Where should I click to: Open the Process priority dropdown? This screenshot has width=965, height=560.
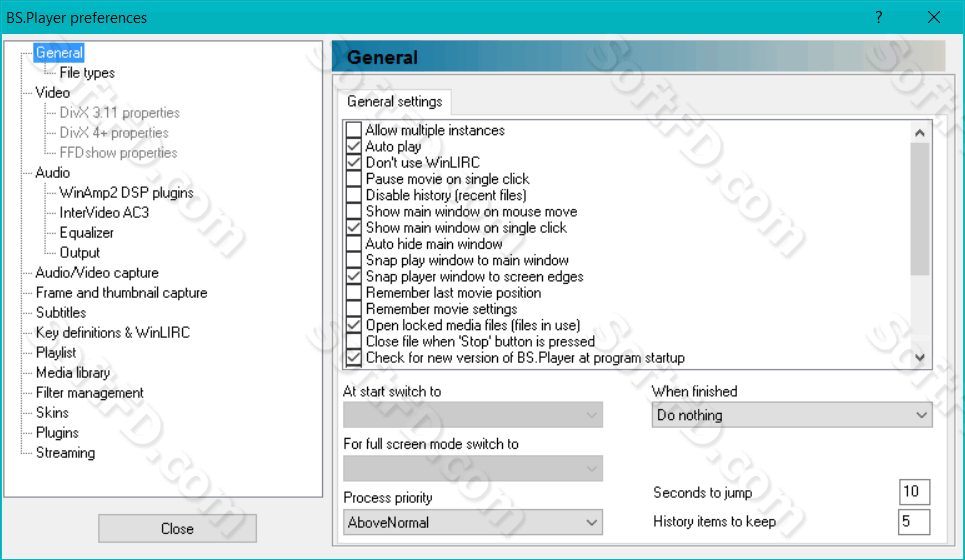pyautogui.click(x=473, y=522)
